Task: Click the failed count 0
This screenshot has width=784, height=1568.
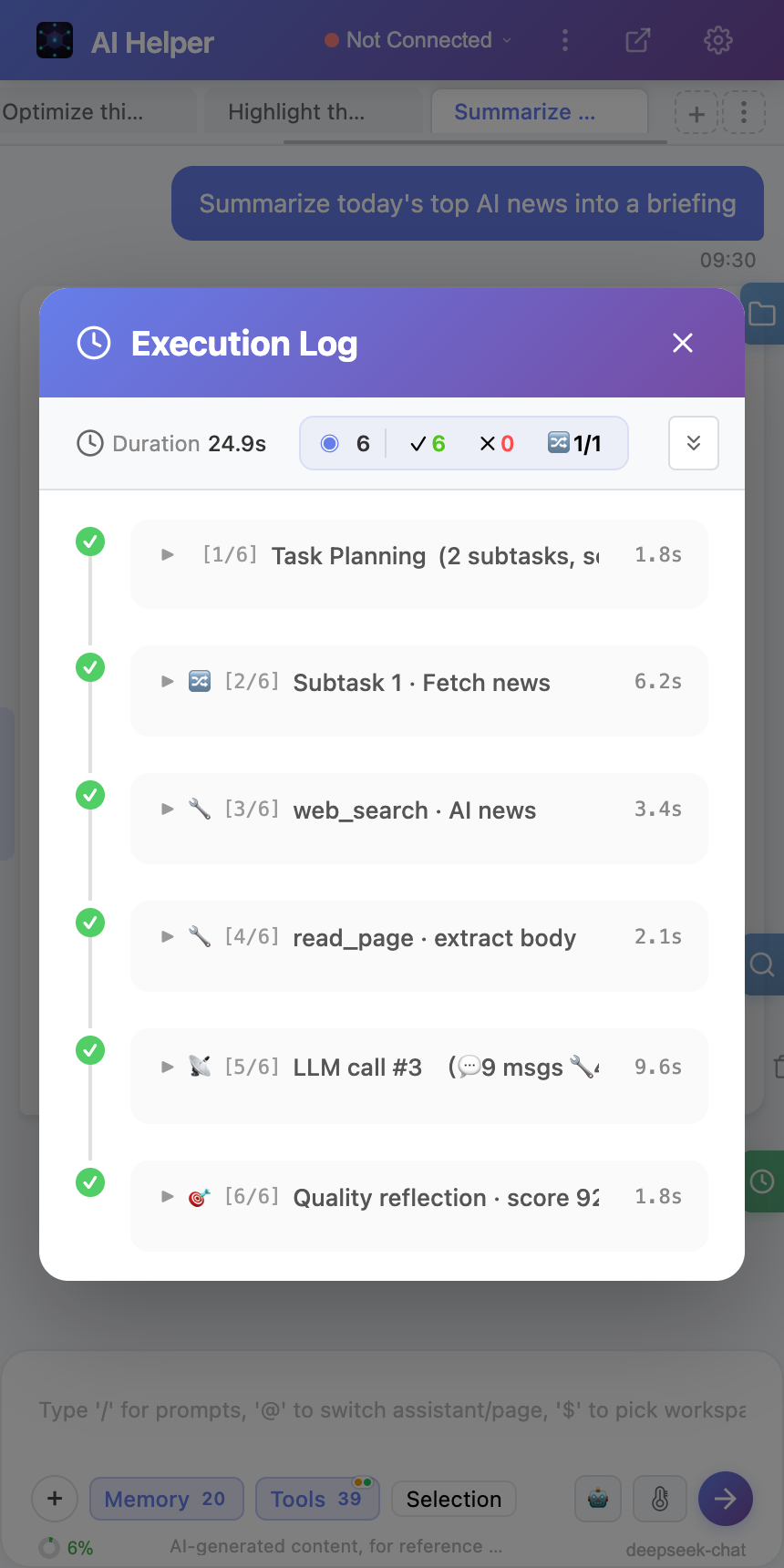Action: pyautogui.click(x=497, y=444)
